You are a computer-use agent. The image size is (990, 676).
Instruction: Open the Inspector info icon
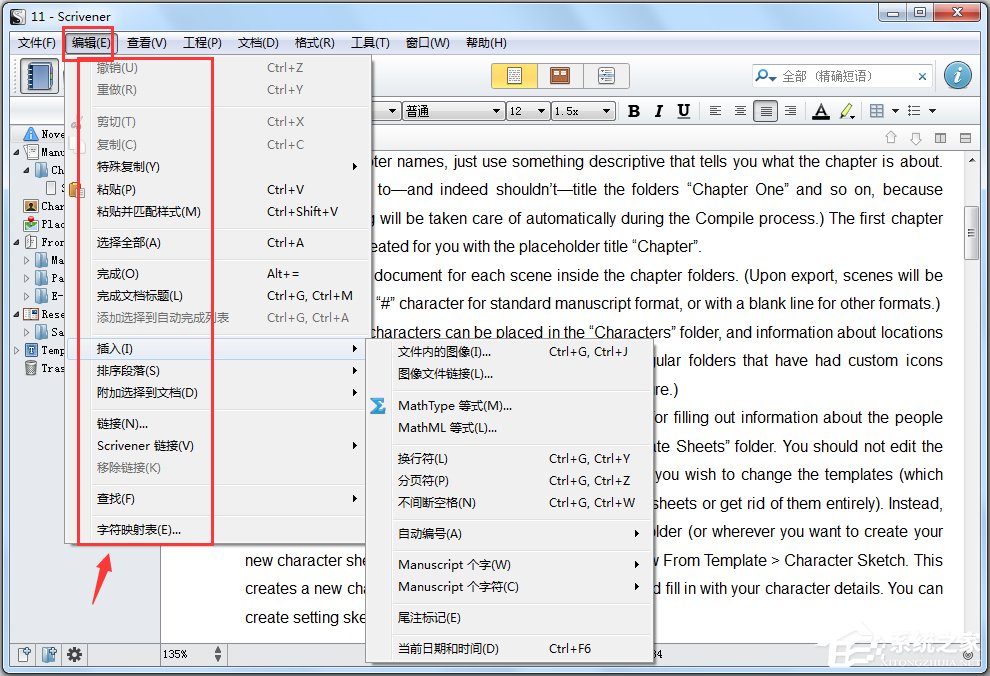957,75
